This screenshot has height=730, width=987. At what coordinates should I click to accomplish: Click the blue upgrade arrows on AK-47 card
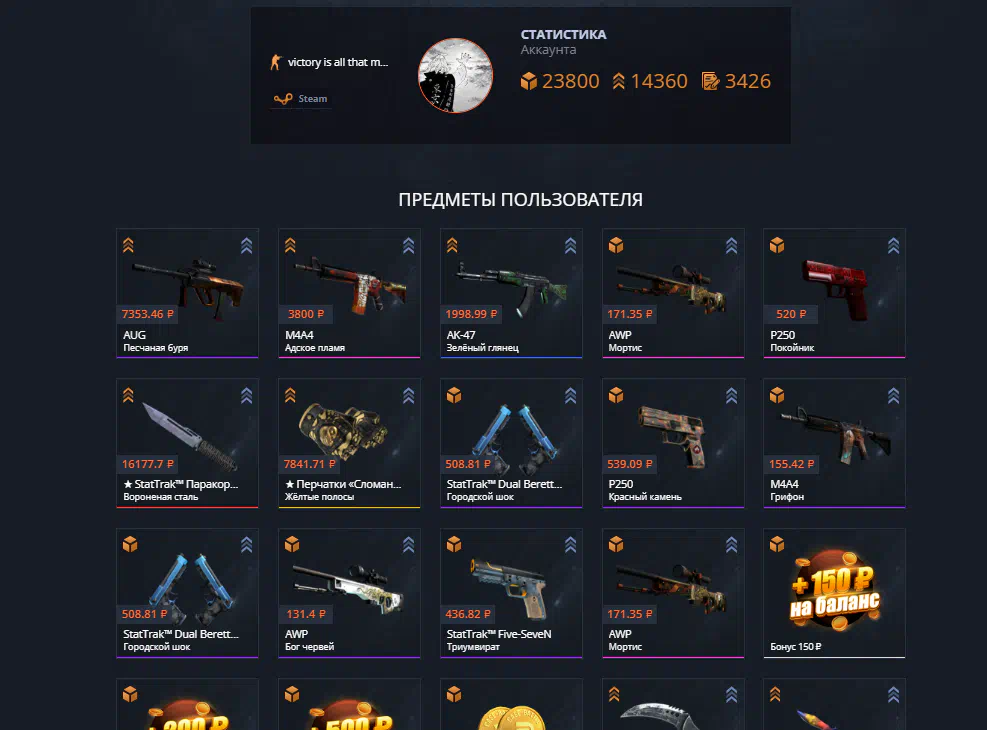point(570,245)
